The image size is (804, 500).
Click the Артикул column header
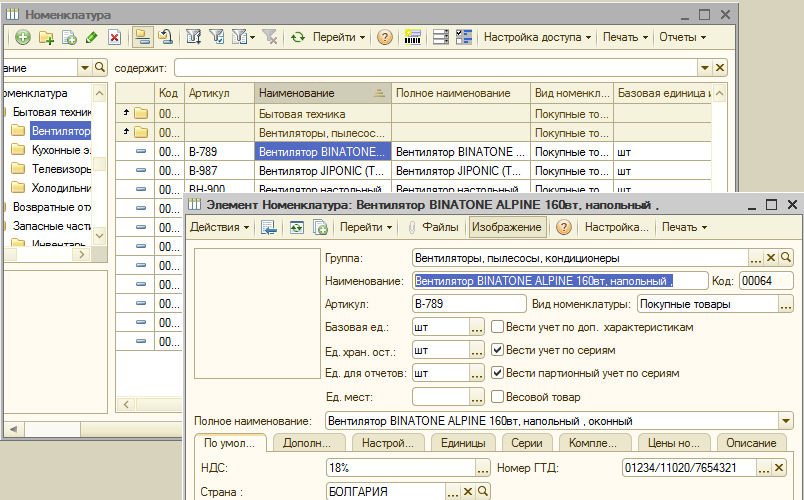click(x=219, y=93)
